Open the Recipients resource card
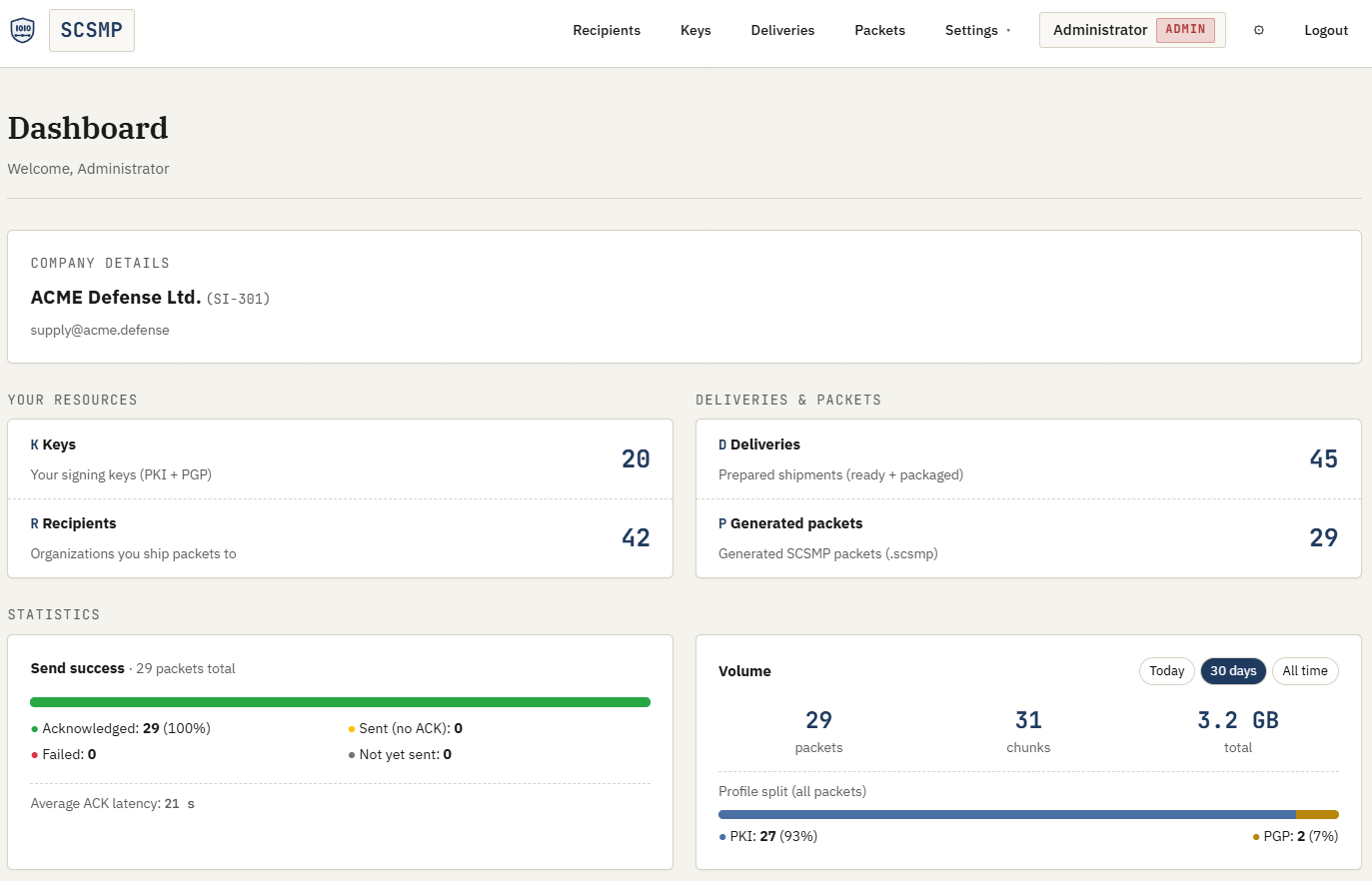The height and width of the screenshot is (881, 1372). [340, 538]
